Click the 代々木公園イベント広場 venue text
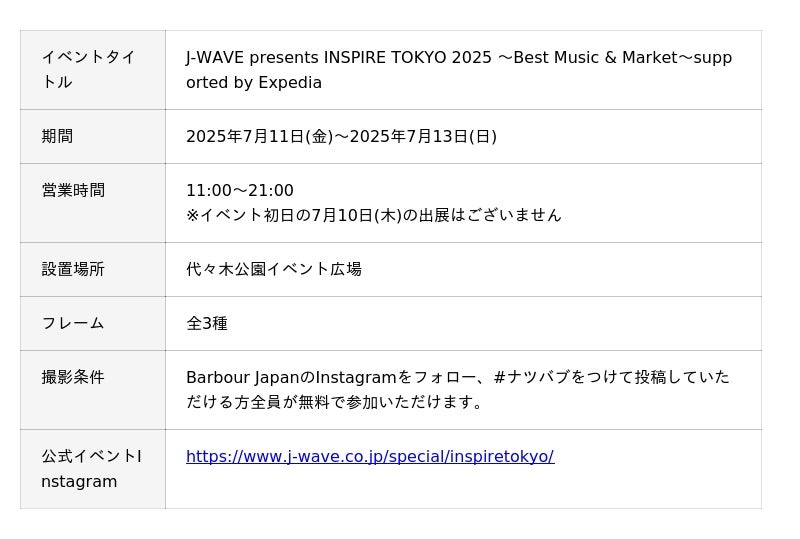The height and width of the screenshot is (539, 800). click(x=274, y=270)
